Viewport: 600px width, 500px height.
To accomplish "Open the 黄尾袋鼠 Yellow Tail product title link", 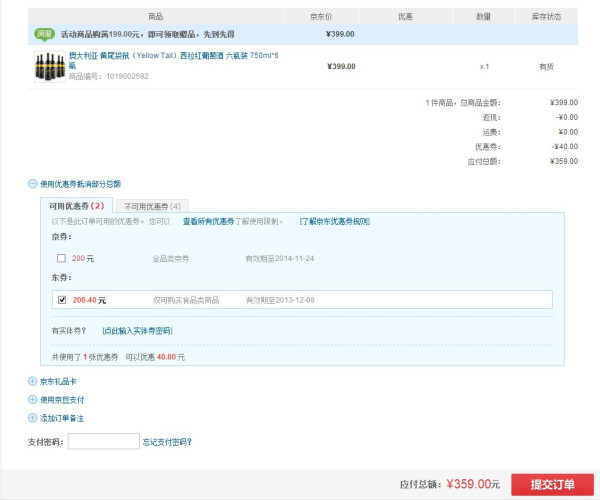I will [x=173, y=60].
